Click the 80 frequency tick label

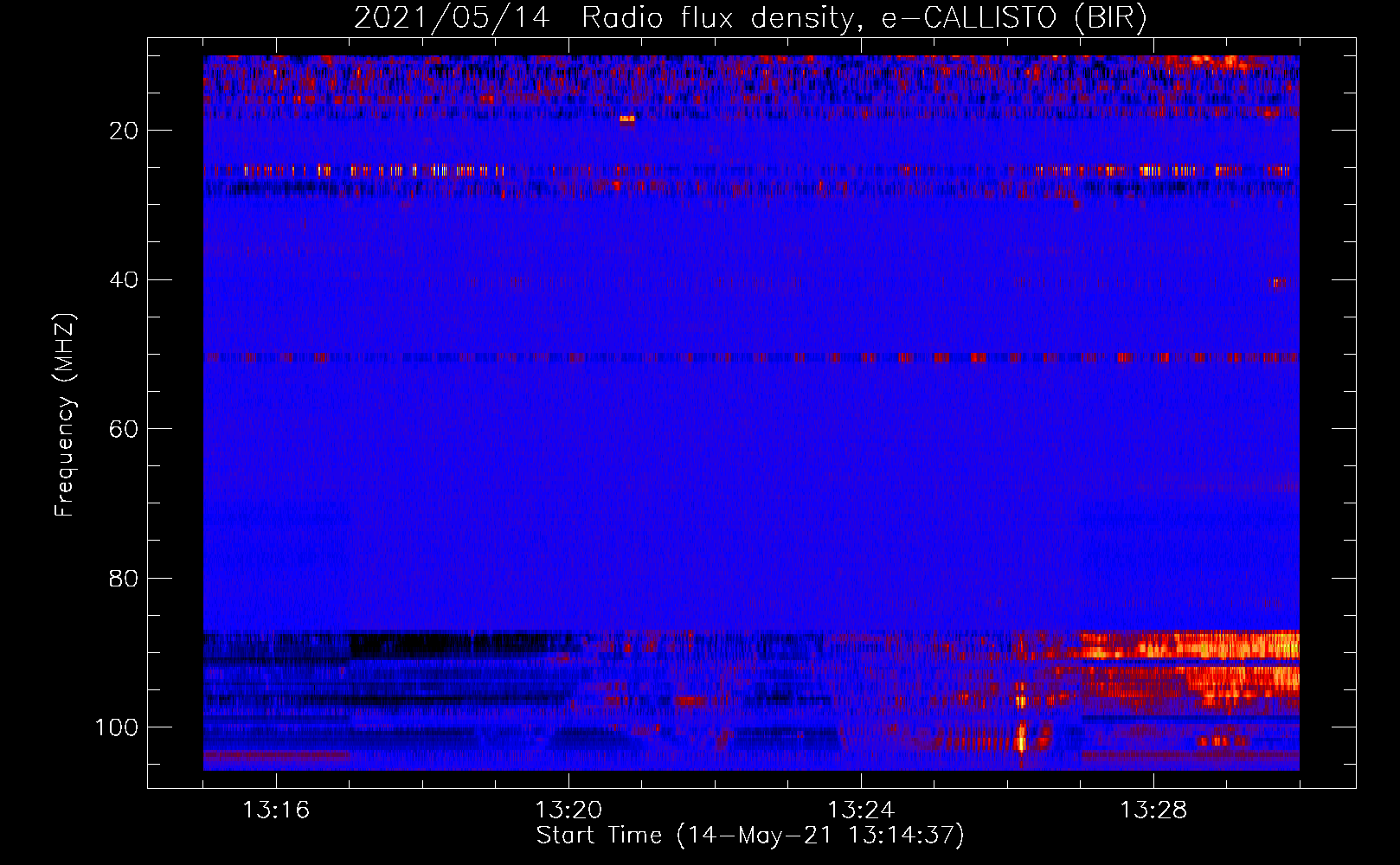click(124, 579)
